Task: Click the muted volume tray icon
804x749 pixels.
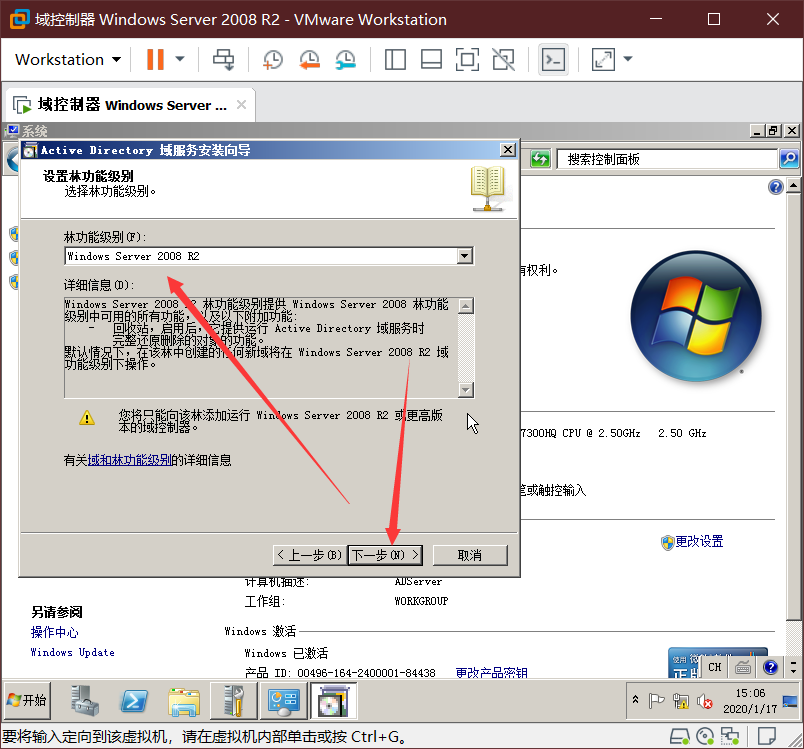Action: [x=705, y=701]
